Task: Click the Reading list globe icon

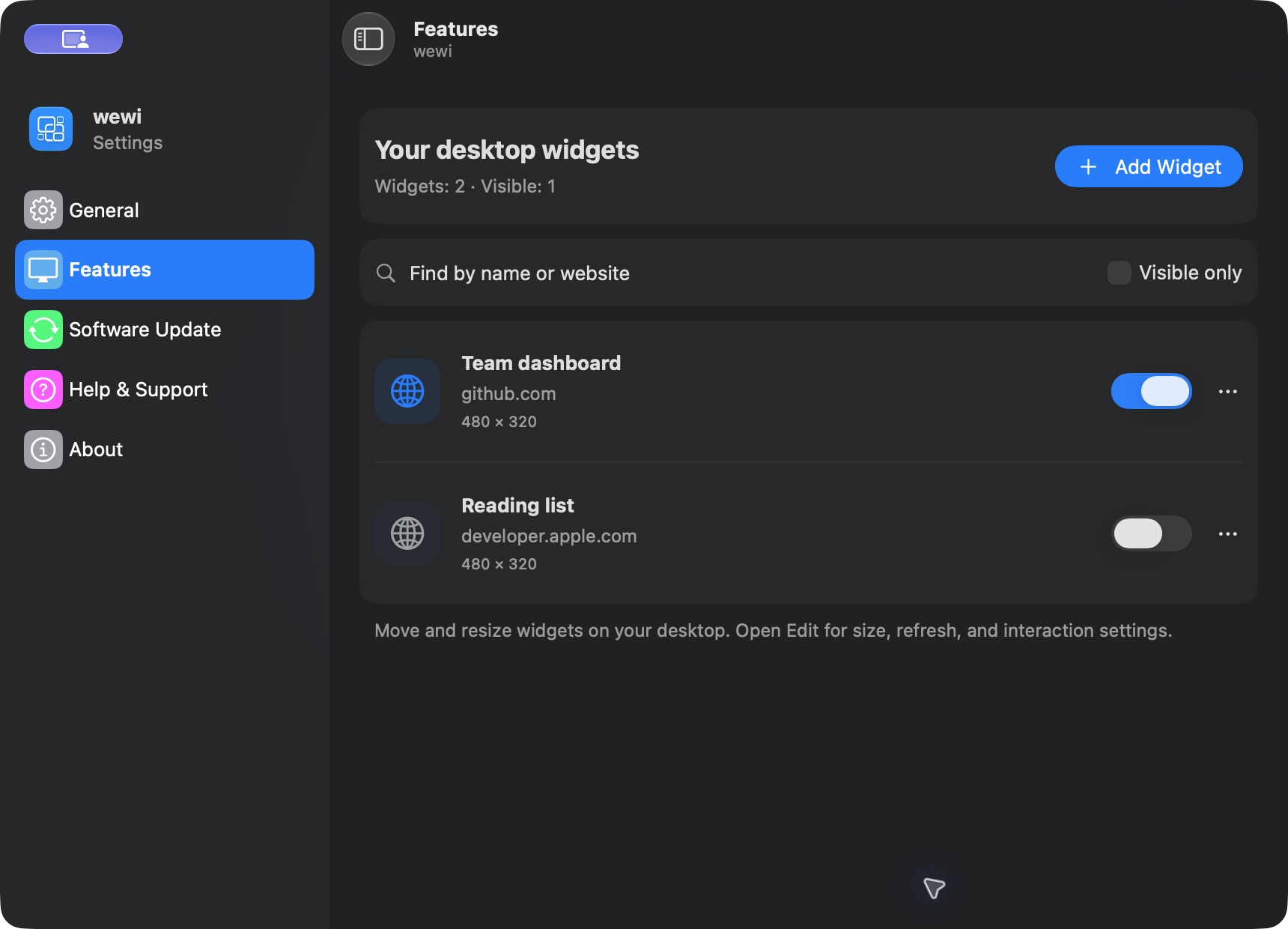Action: click(407, 533)
